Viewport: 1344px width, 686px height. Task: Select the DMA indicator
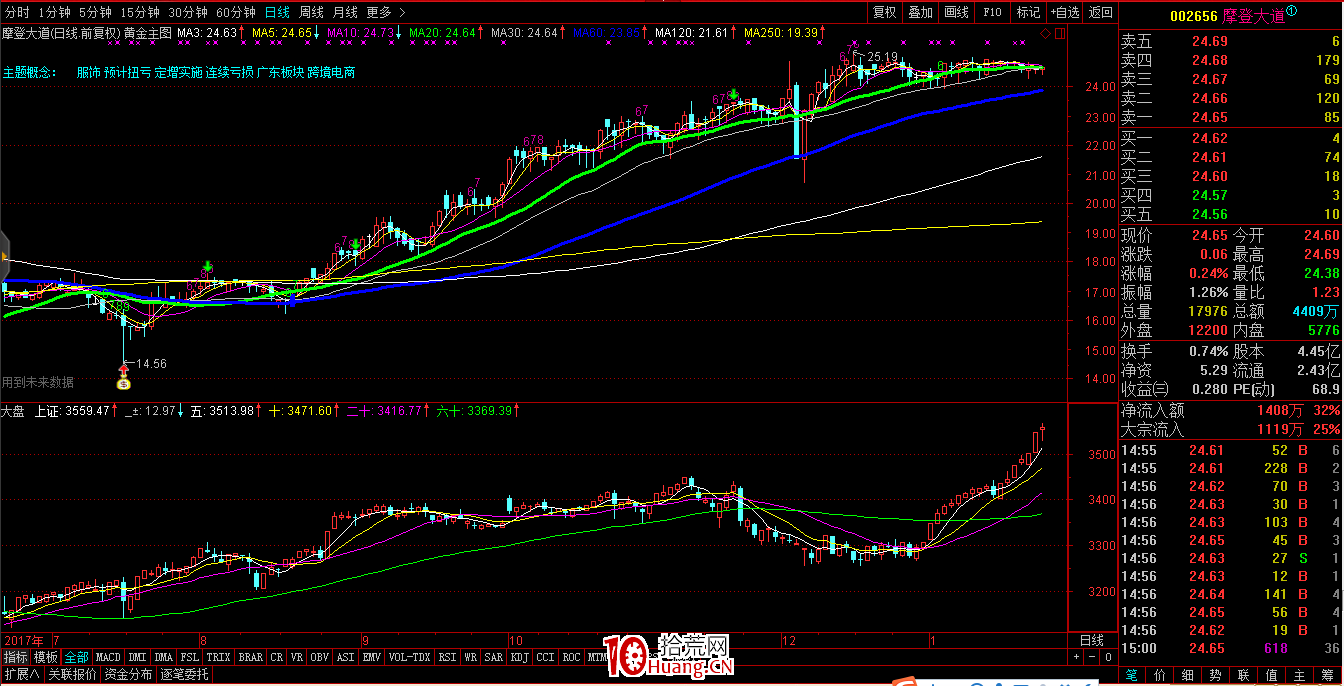(x=164, y=657)
